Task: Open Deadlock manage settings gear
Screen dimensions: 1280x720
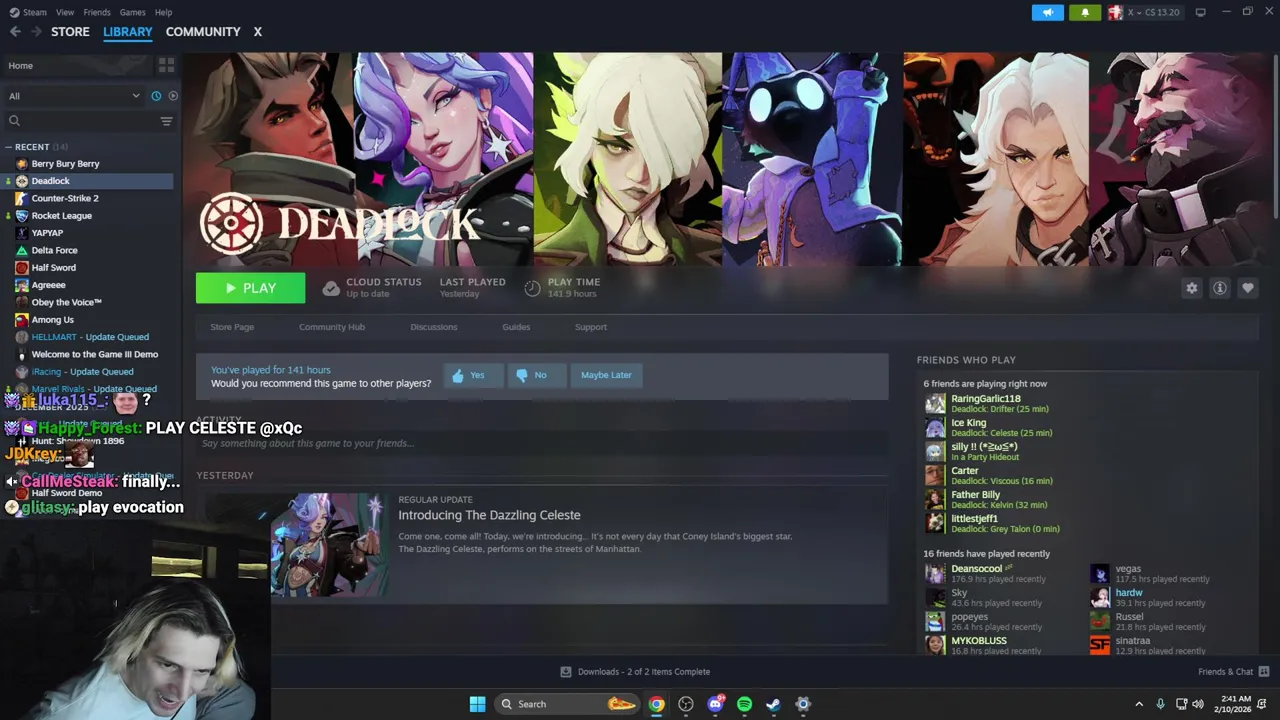Action: pos(1191,288)
